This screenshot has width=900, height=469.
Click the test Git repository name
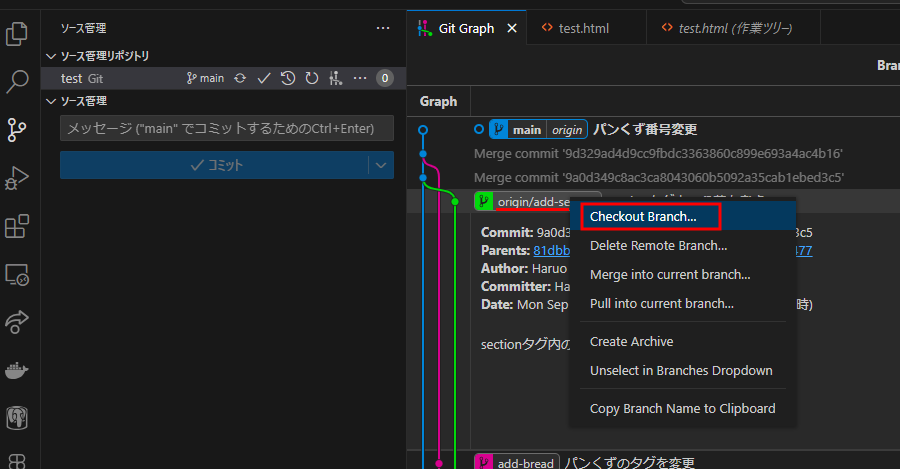(x=82, y=79)
